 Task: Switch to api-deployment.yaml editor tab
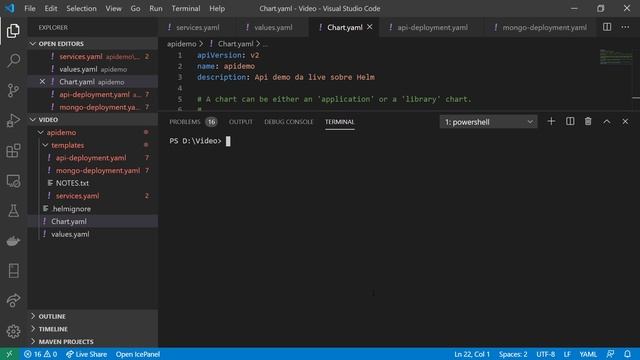[x=432, y=27]
